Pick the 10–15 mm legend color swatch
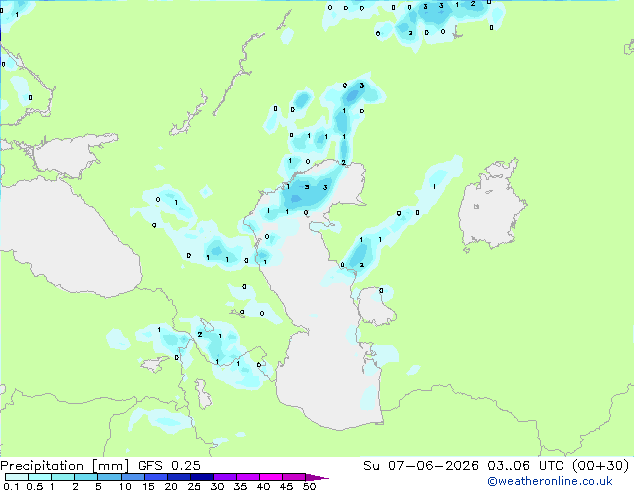 (132, 477)
